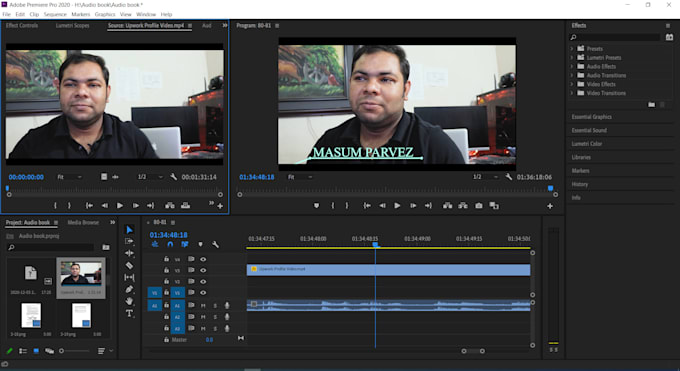Click the timeline horizontal zoom scroll bar
The image size is (680, 371).
473,351
